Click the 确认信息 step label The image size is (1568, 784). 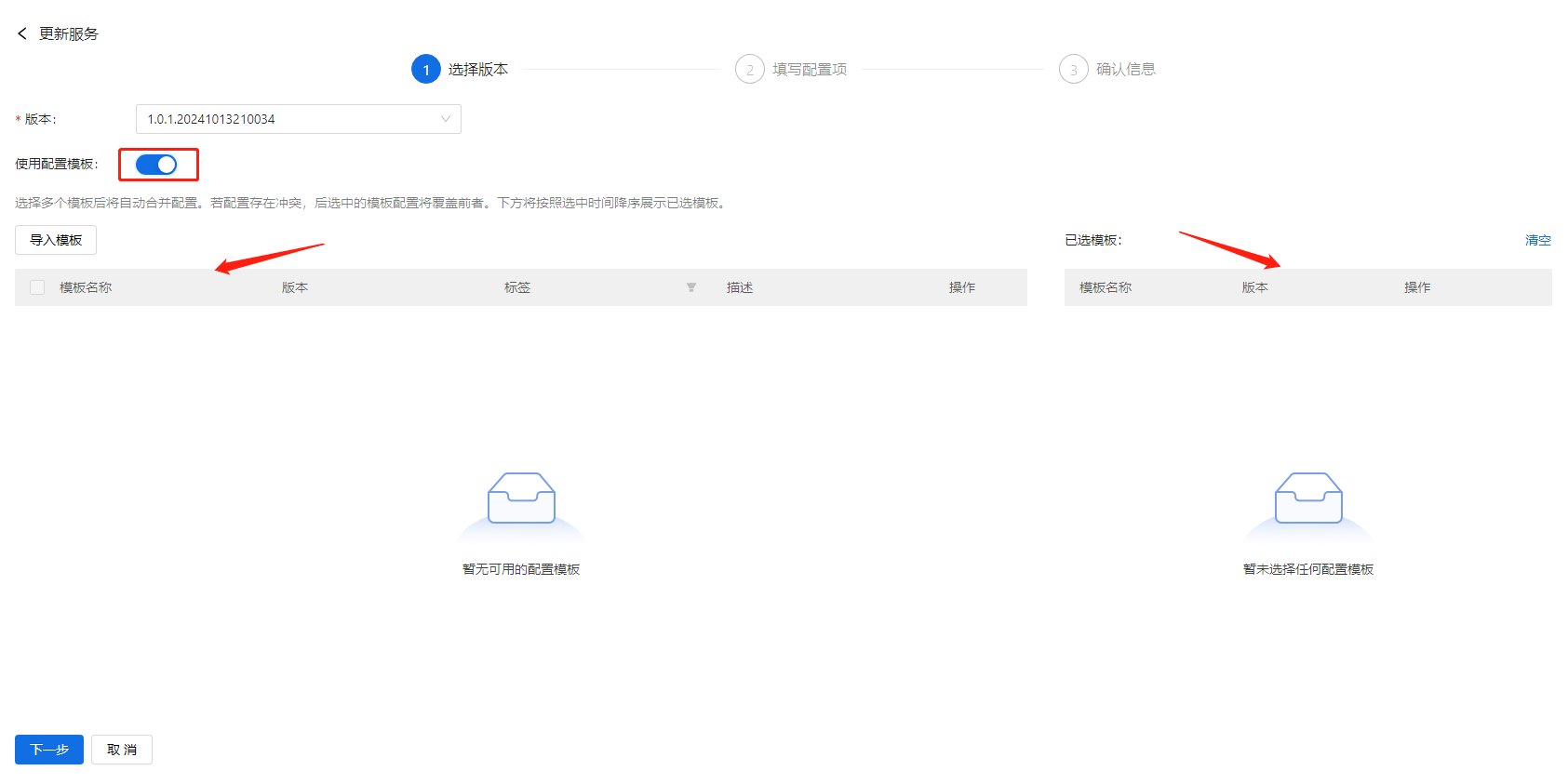[x=1126, y=69]
